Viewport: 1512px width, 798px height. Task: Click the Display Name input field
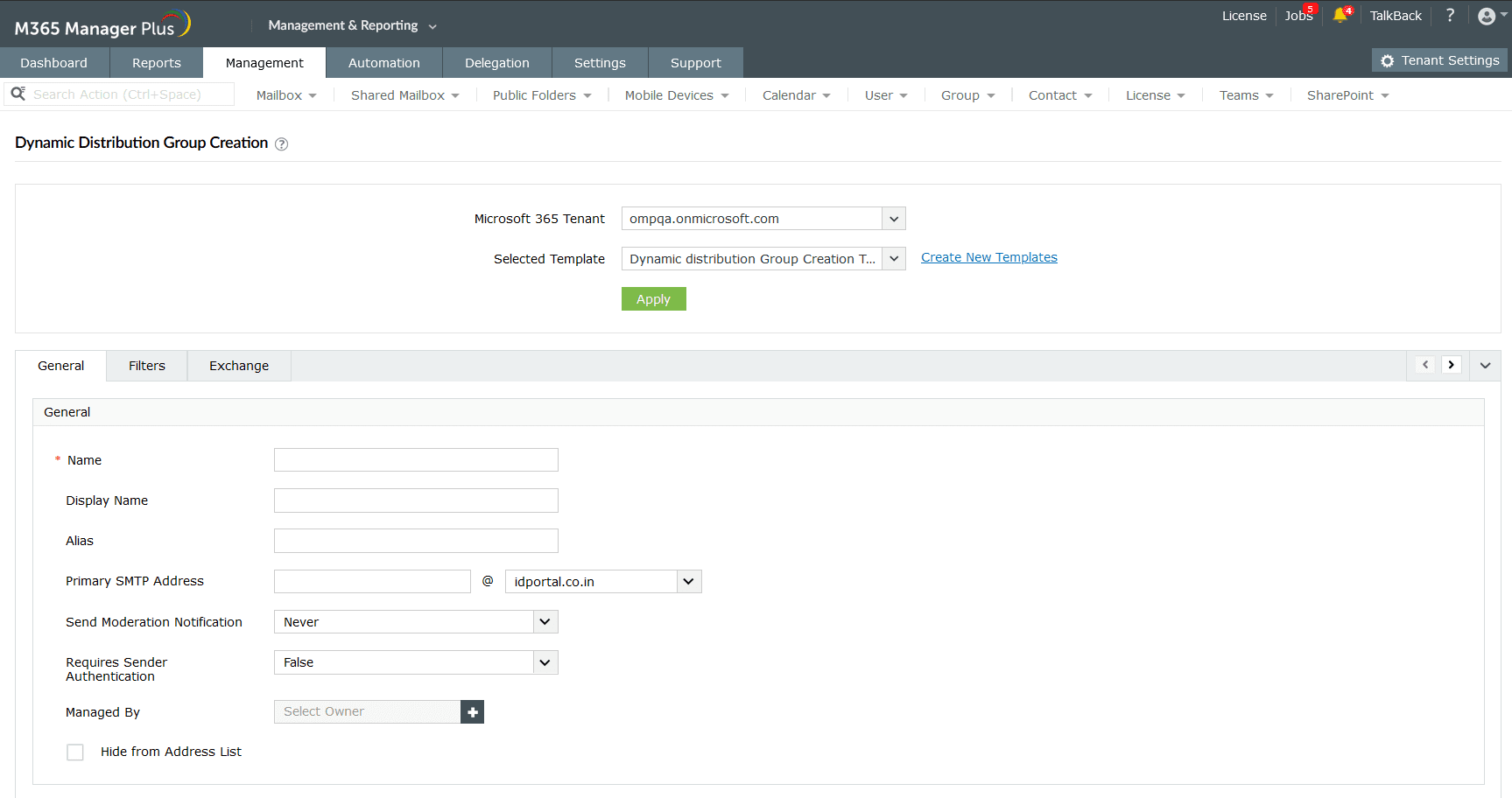416,500
